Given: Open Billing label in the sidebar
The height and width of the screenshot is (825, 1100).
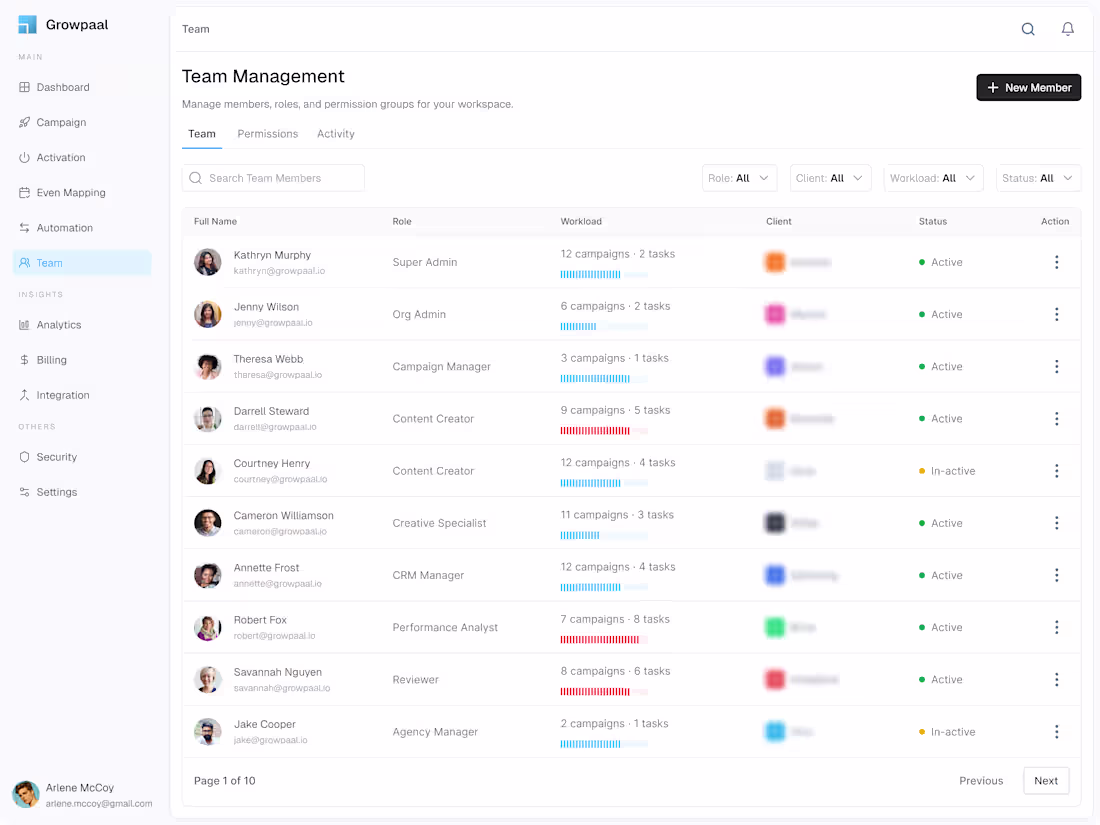Looking at the screenshot, I should point(52,360).
